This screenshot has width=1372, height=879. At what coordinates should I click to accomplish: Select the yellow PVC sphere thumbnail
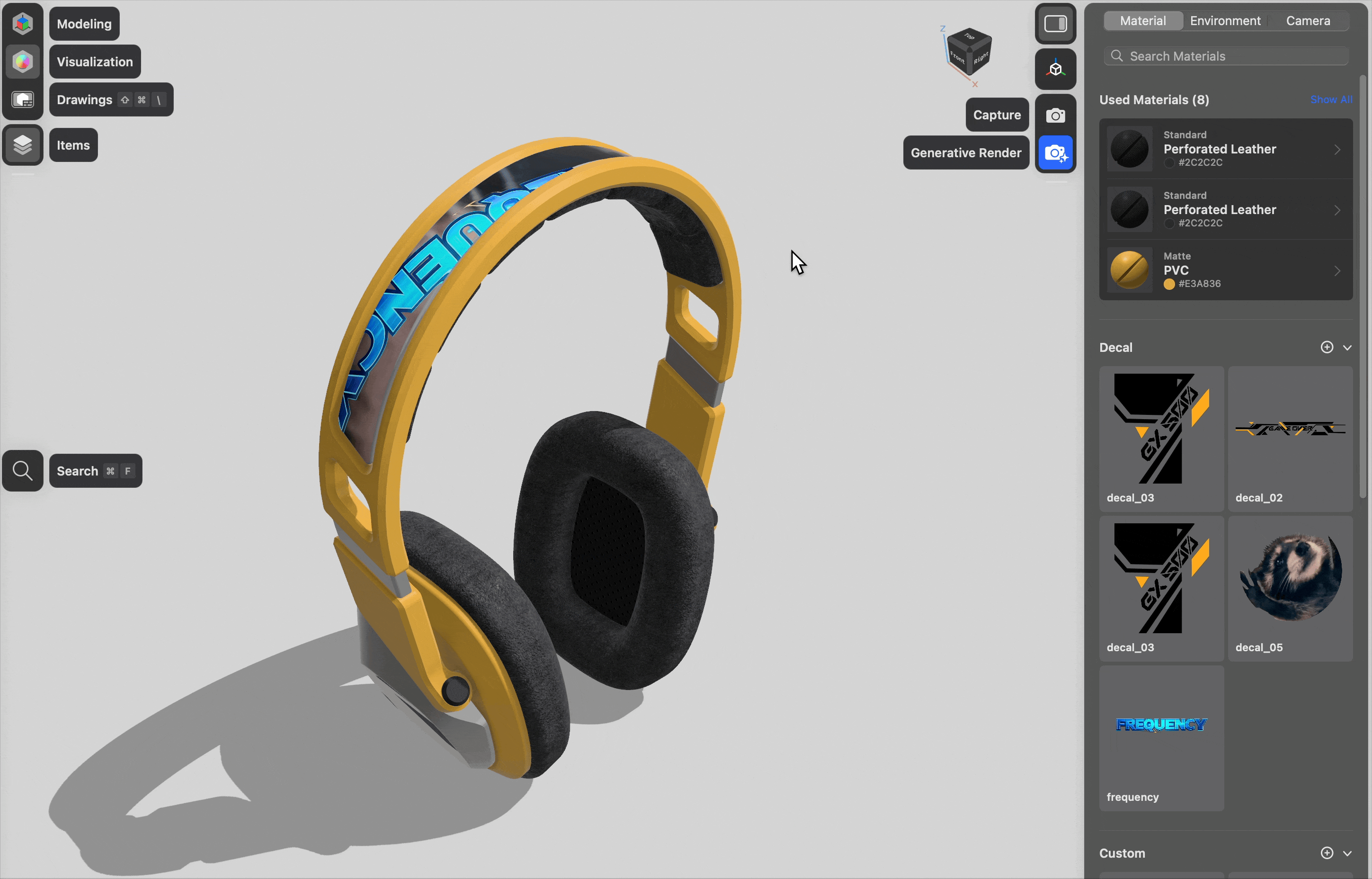[x=1129, y=270]
